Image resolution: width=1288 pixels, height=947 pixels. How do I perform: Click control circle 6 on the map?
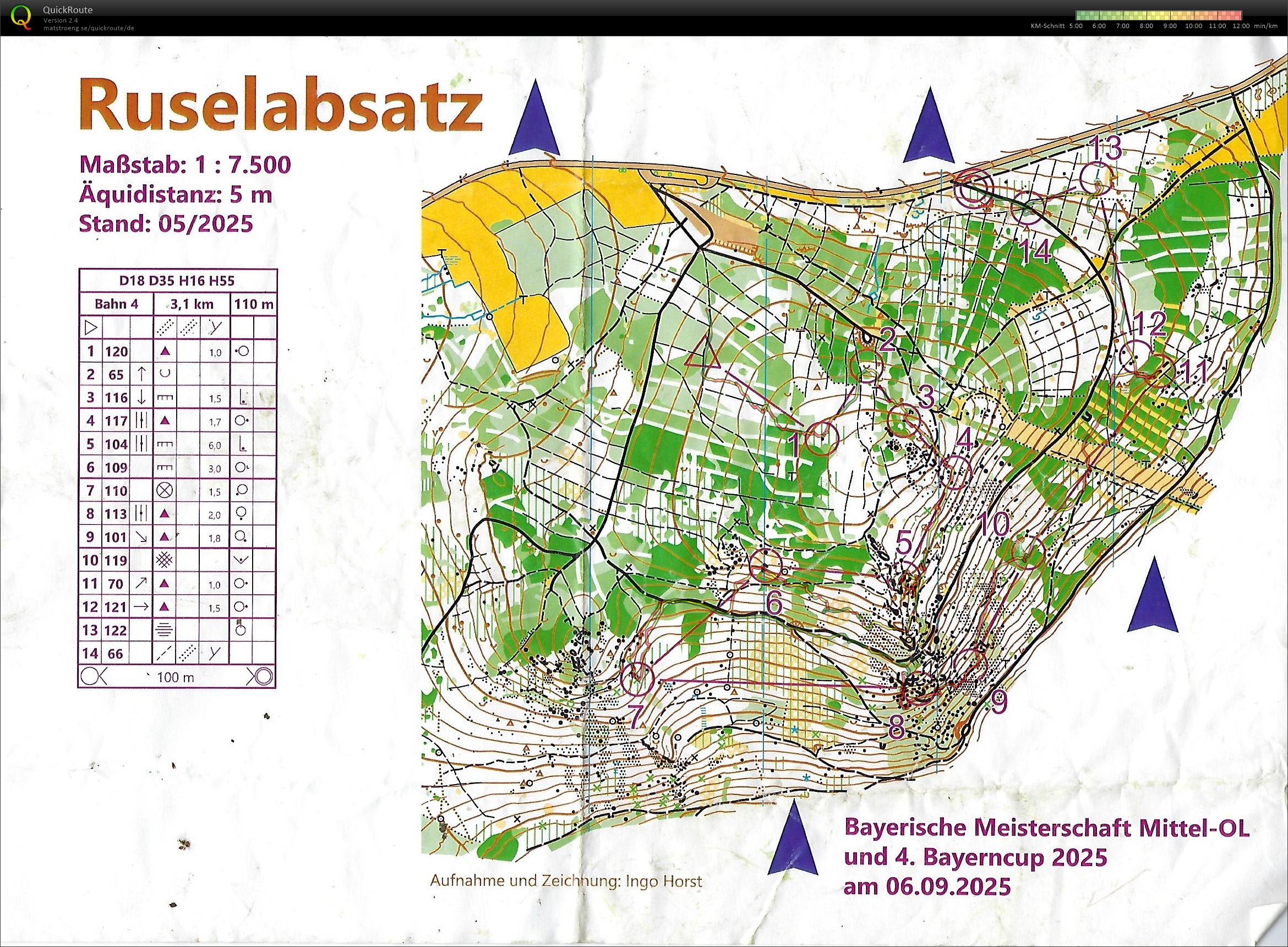[x=766, y=565]
